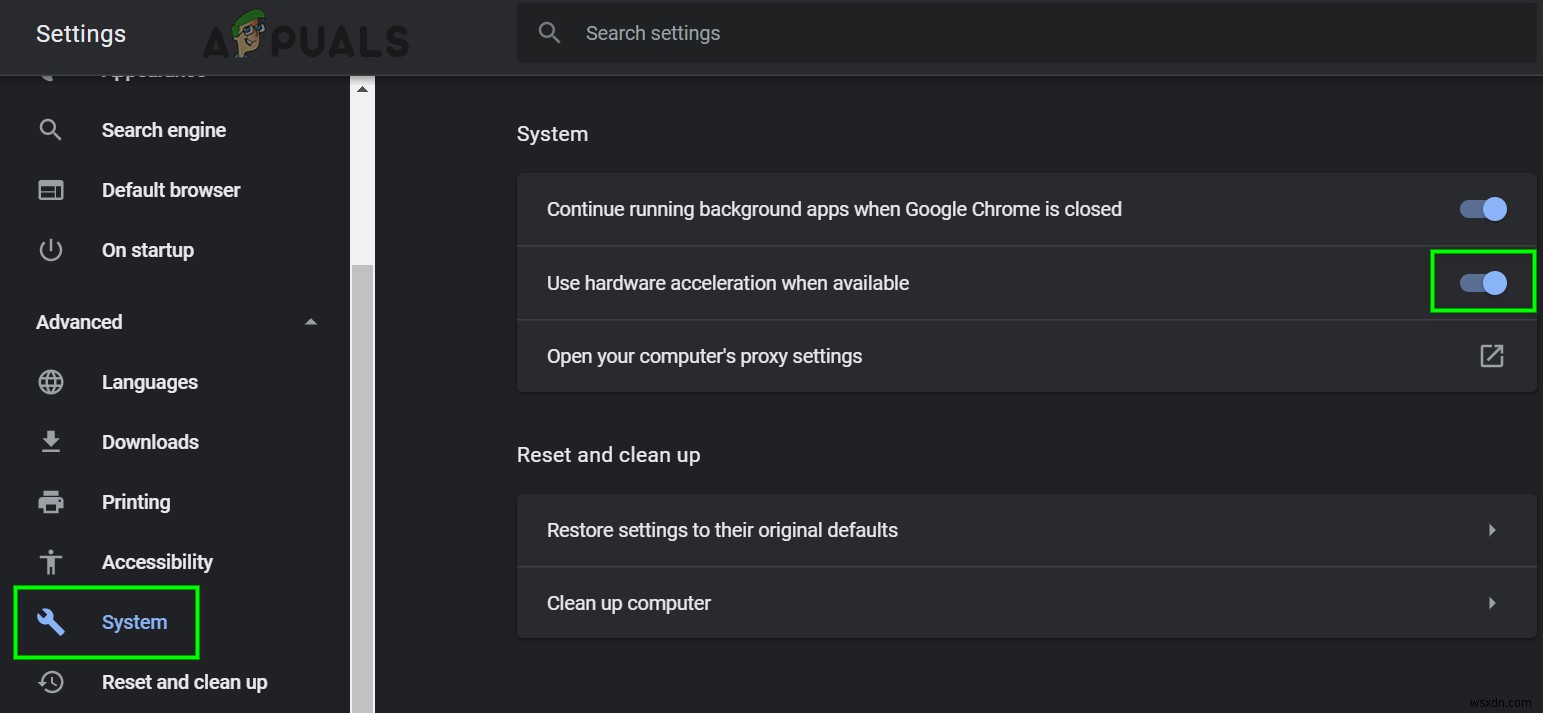Go to the System settings section
Image resolution: width=1543 pixels, height=713 pixels.
click(x=134, y=622)
